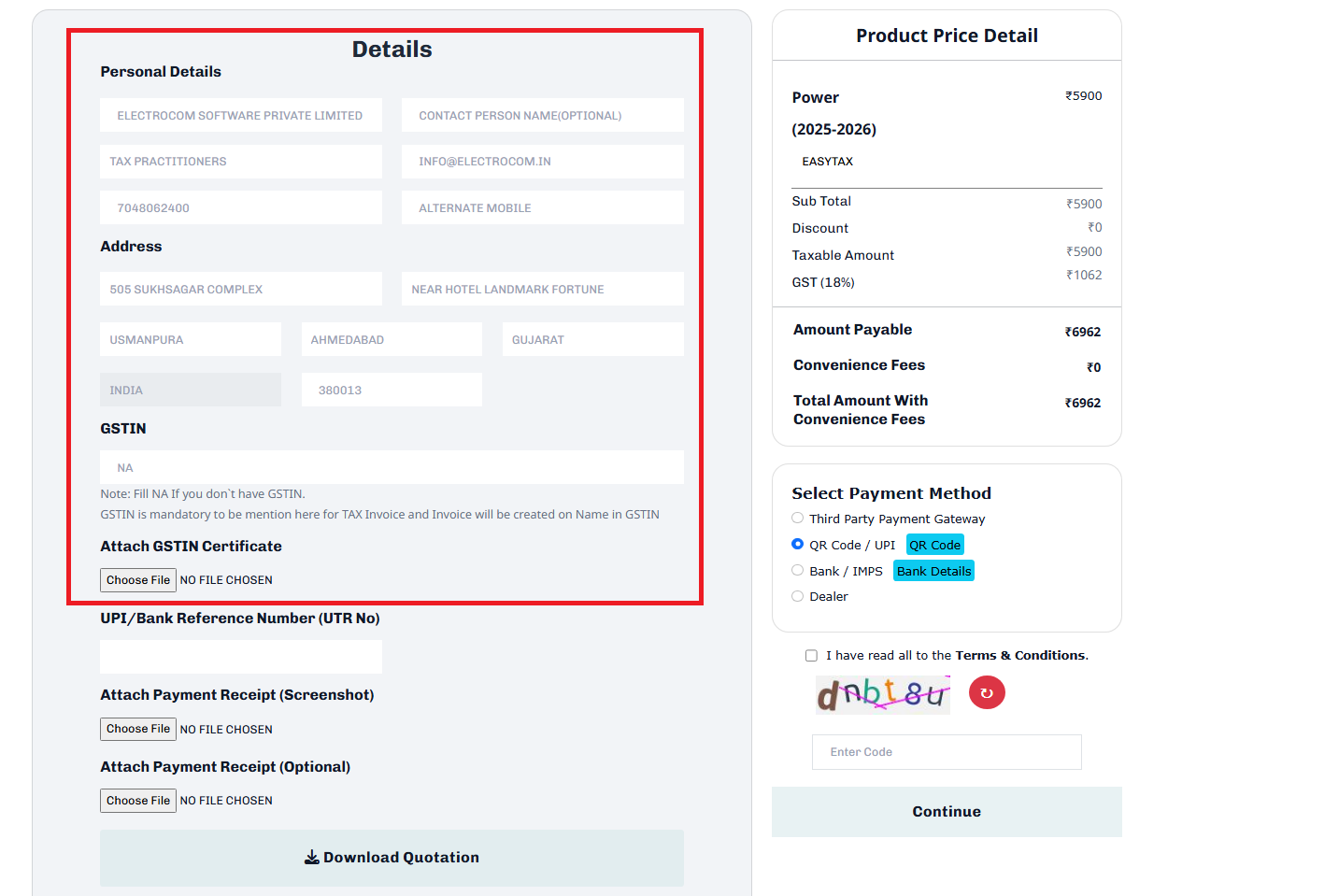Click the UTR reference number field
The image size is (1339, 896).
click(x=241, y=657)
